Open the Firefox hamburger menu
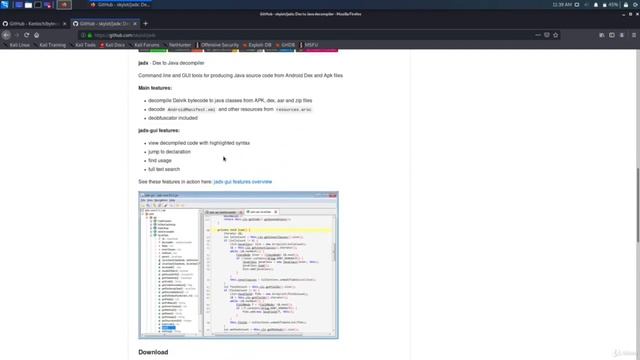This screenshot has width=640, height=360. [634, 35]
